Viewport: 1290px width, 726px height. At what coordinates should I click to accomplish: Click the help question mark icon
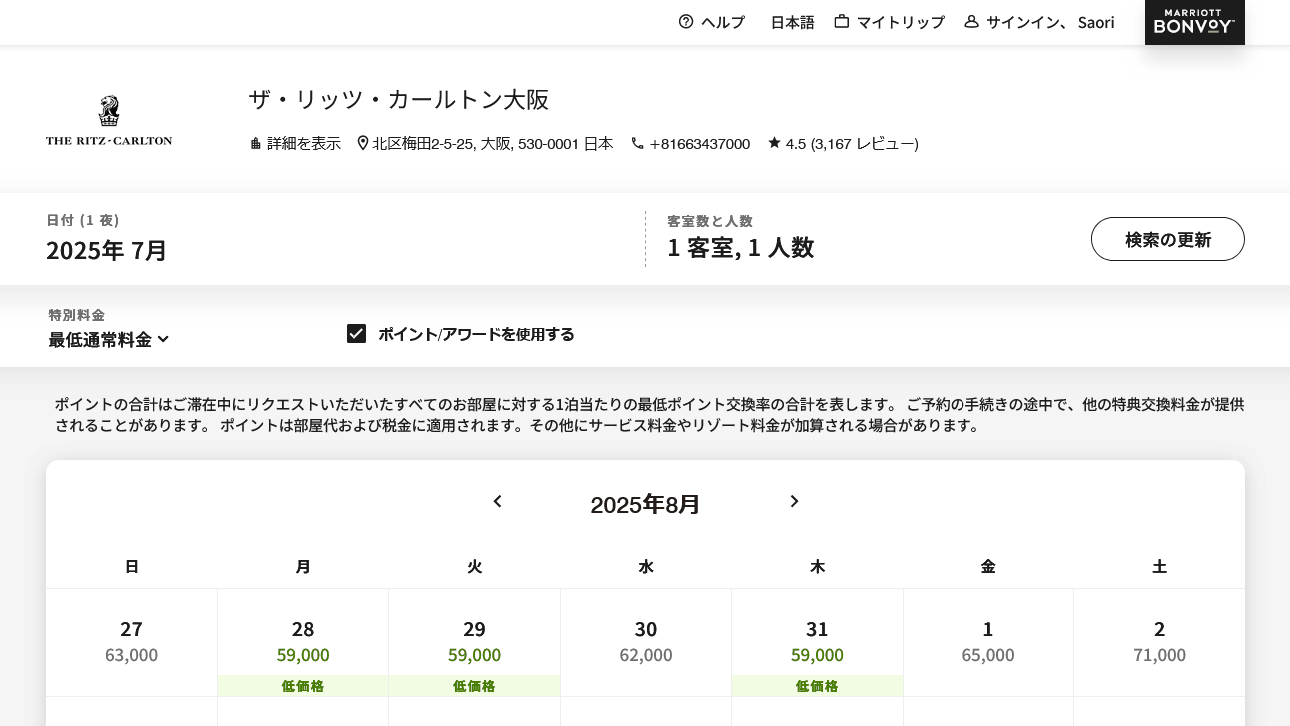pos(686,21)
